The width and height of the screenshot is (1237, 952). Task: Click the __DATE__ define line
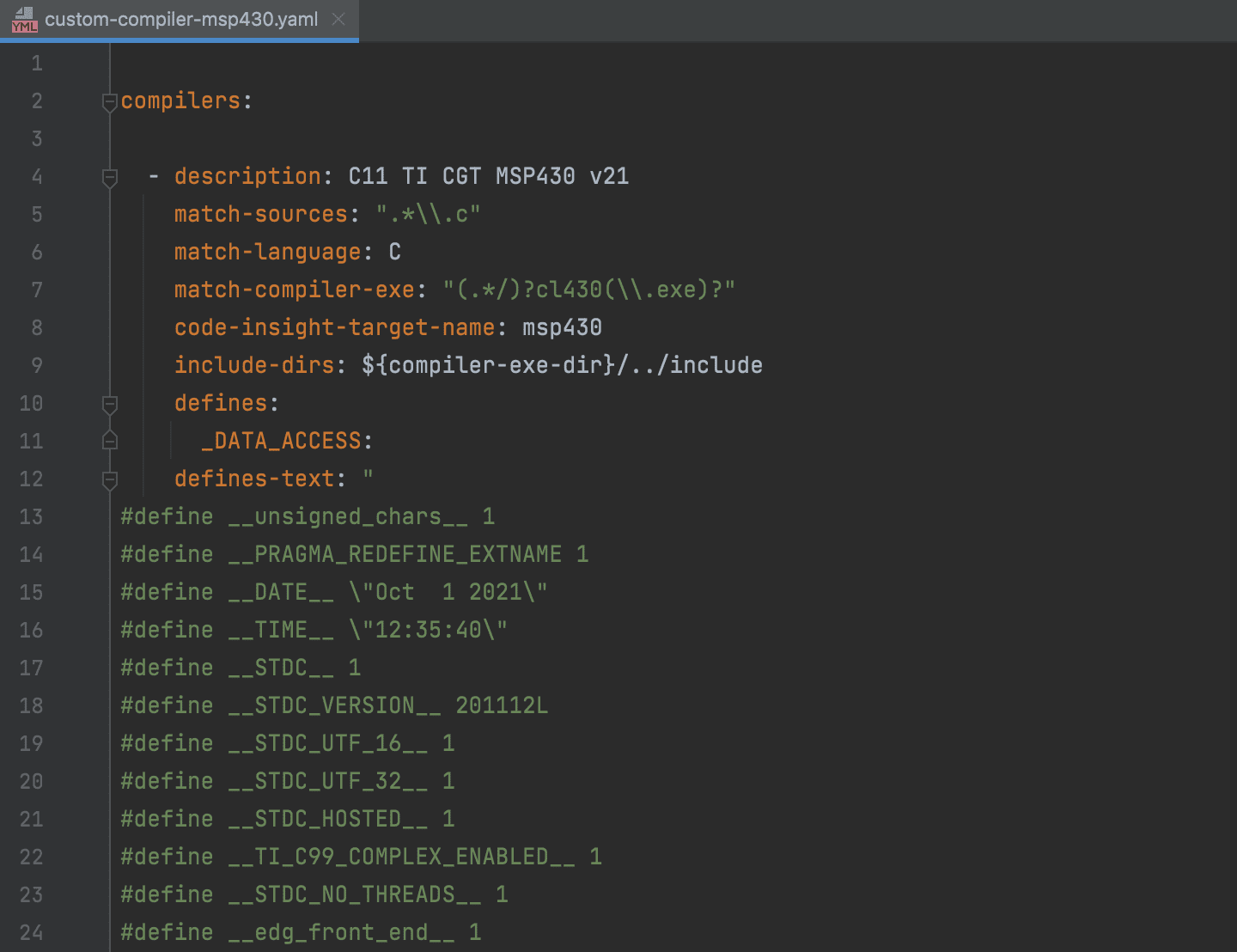click(x=334, y=592)
